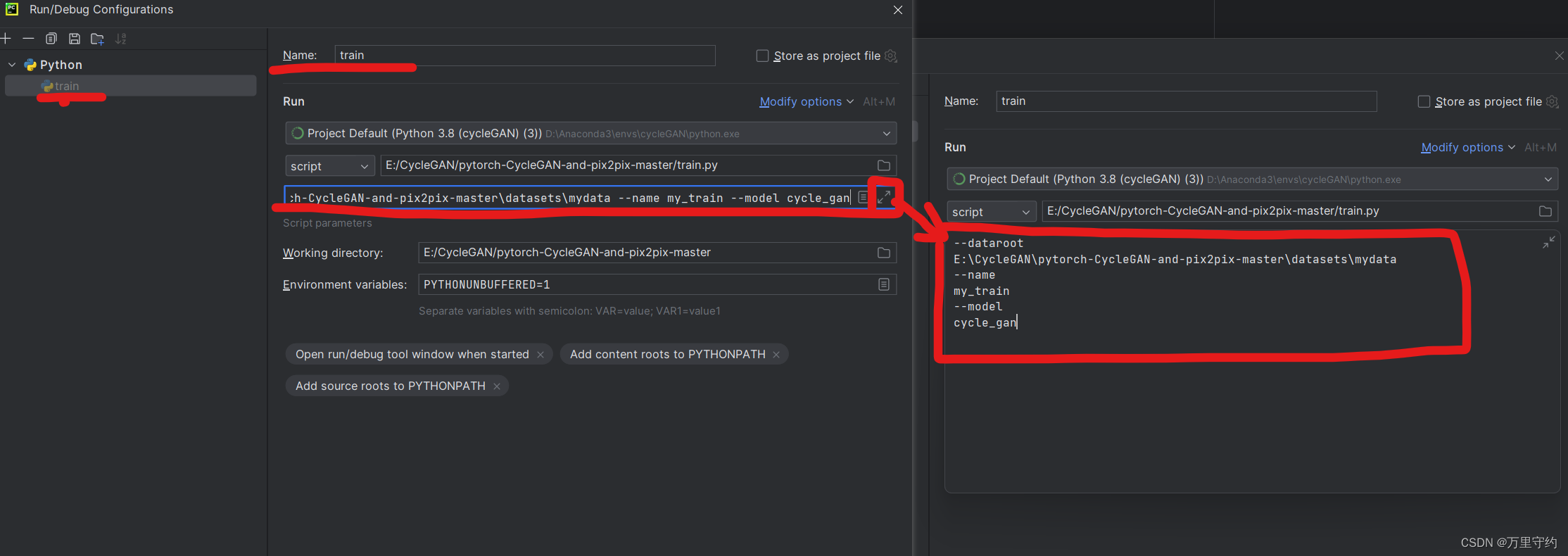
Task: Select the Python category in the tree
Action: pyautogui.click(x=61, y=65)
